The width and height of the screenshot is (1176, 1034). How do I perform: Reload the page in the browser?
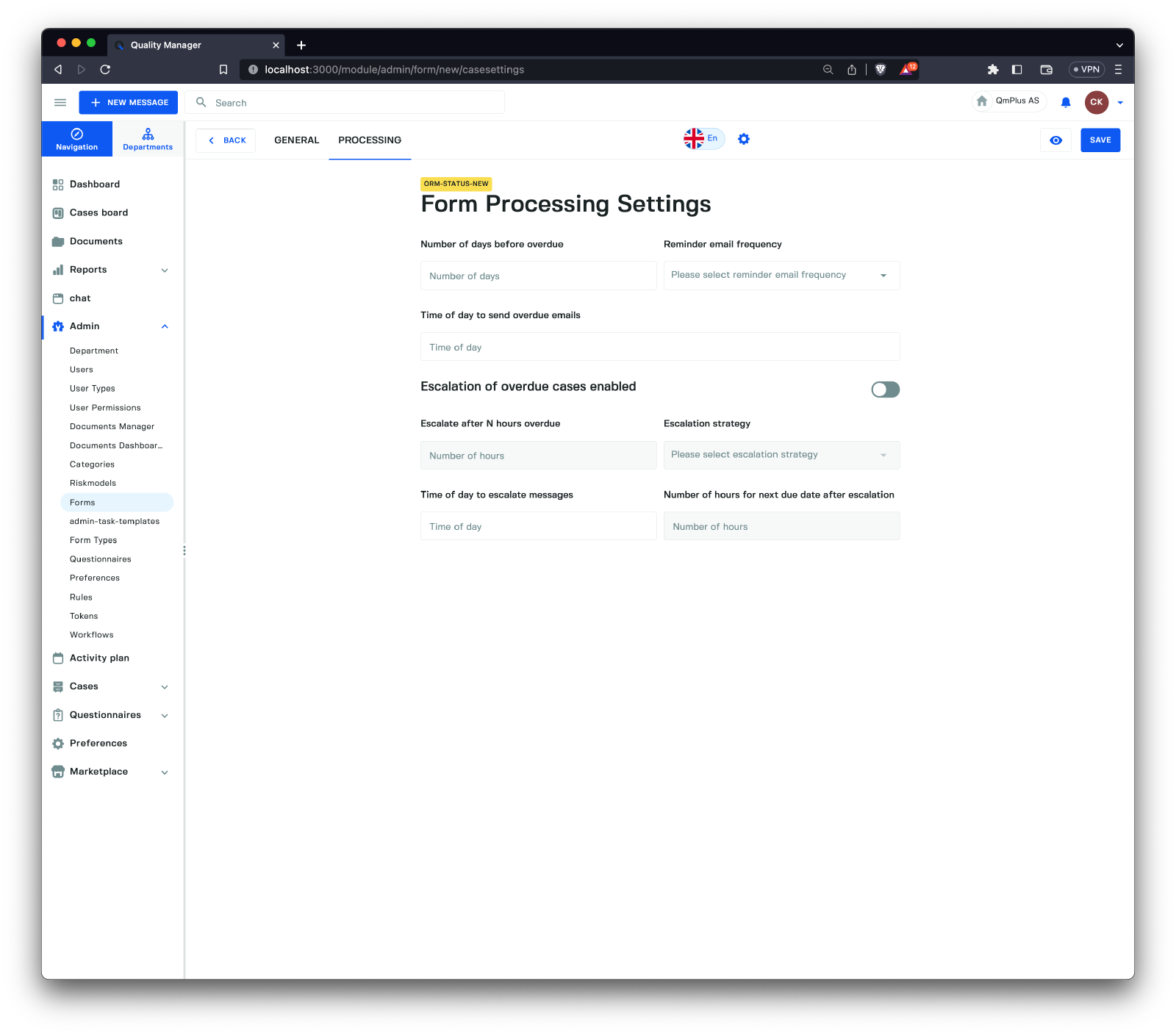pyautogui.click(x=105, y=70)
